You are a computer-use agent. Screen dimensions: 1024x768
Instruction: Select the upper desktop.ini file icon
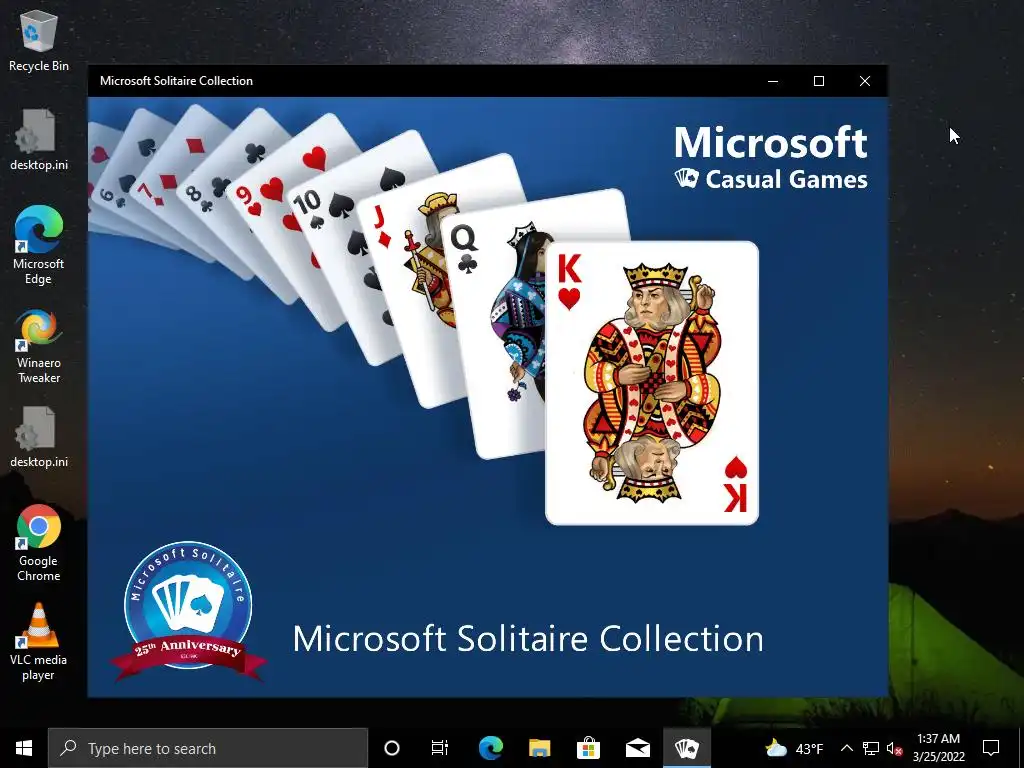point(39,139)
